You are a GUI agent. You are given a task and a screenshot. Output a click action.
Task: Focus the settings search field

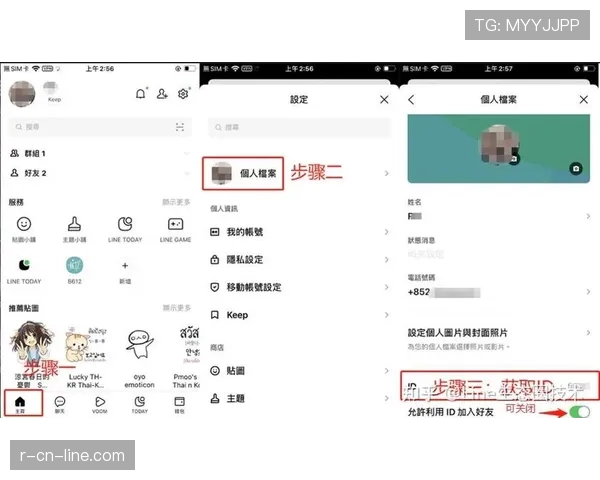click(x=300, y=127)
